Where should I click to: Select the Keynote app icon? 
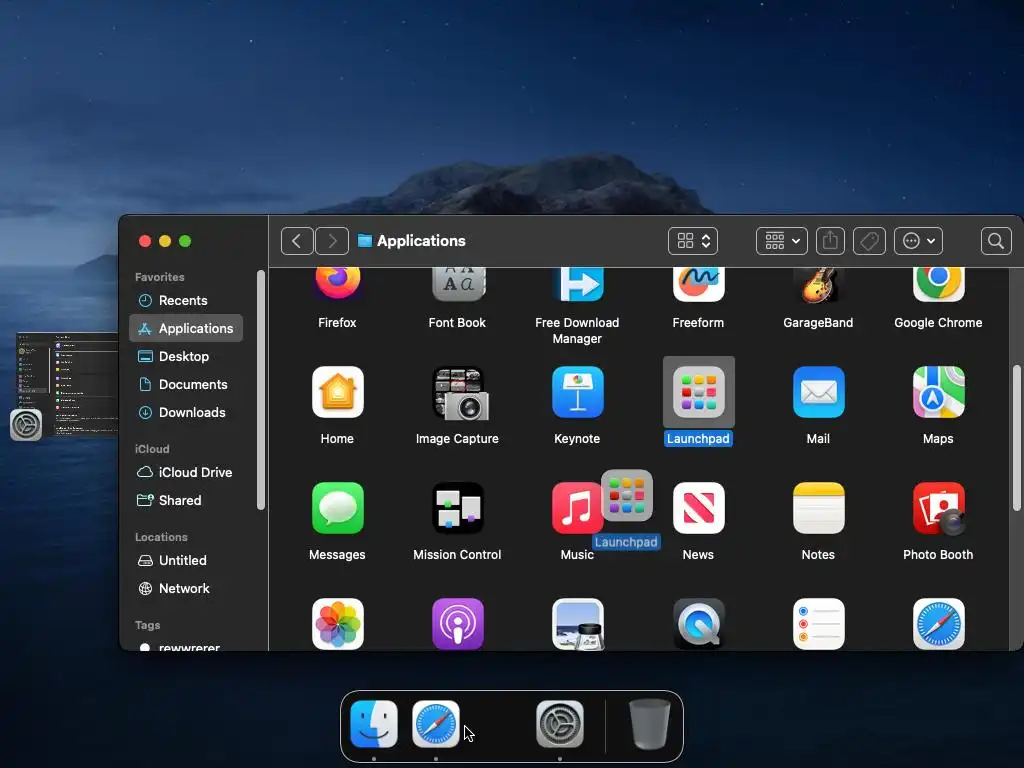(577, 392)
